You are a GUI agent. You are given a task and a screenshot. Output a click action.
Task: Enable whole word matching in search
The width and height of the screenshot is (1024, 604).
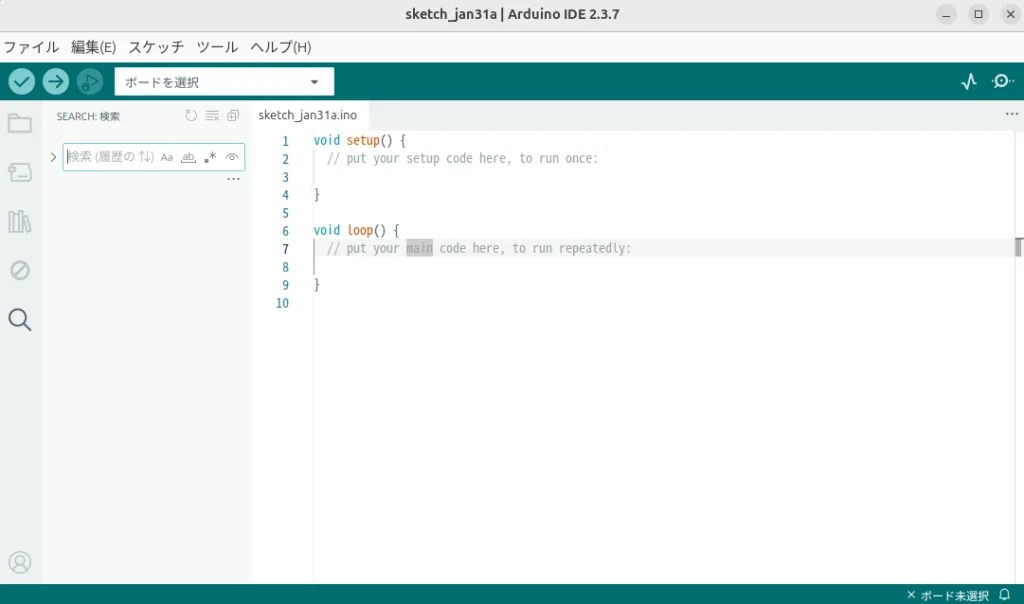click(188, 157)
